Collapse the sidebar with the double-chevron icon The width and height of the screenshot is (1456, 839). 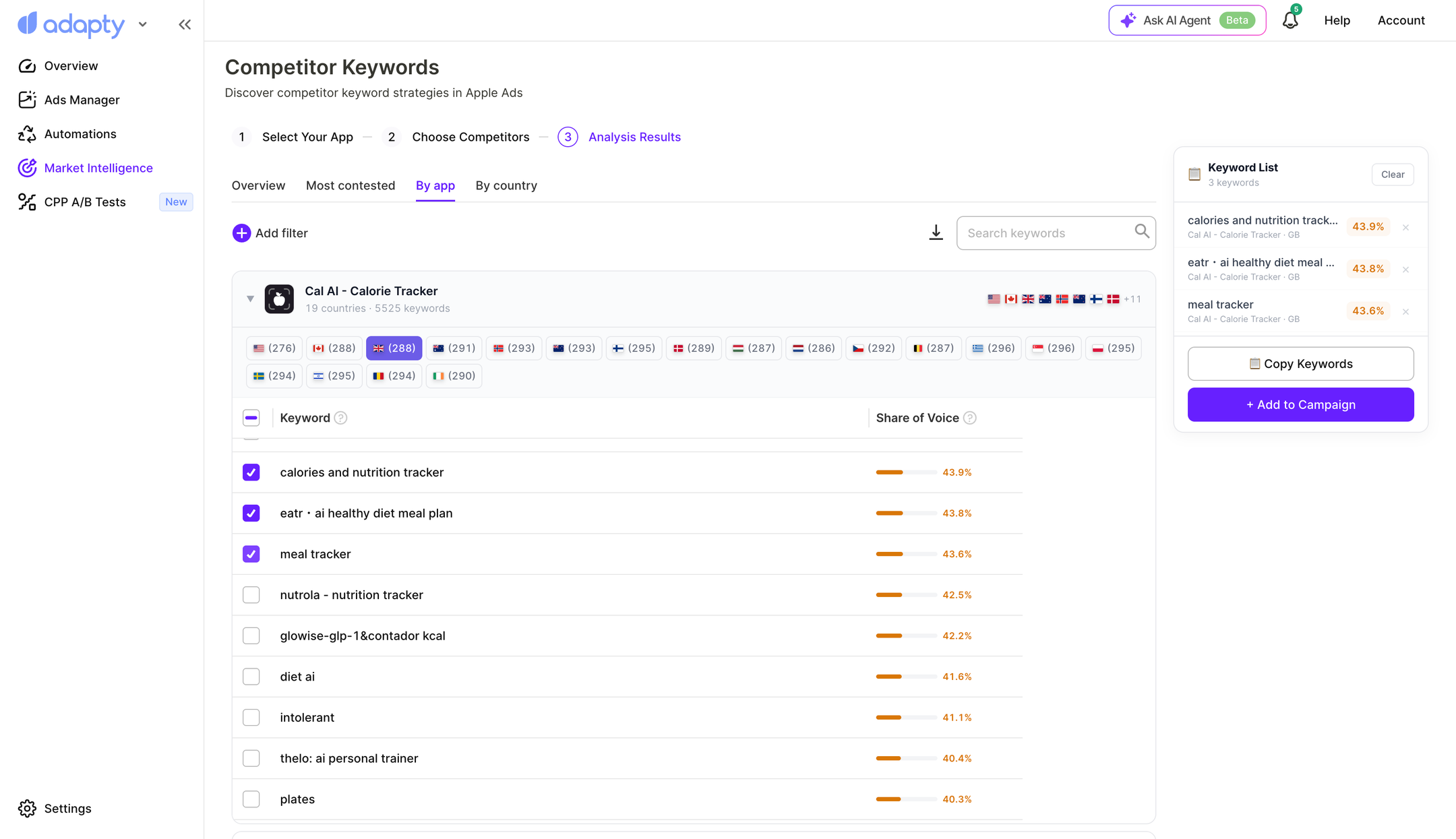coord(185,25)
